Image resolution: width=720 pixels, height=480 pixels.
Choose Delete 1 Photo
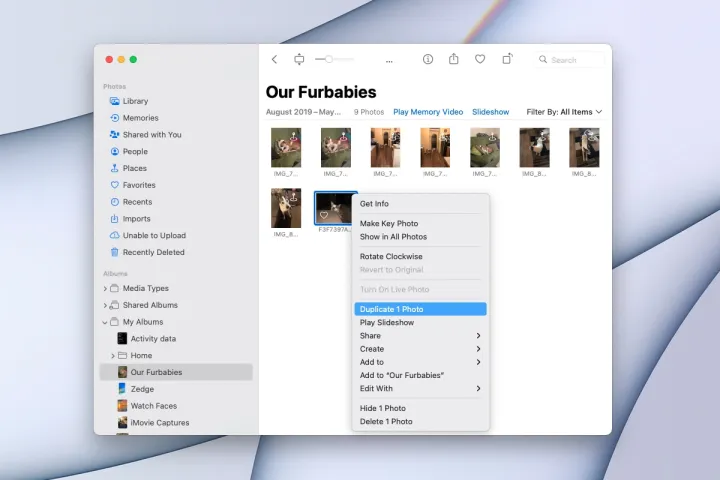(x=420, y=422)
